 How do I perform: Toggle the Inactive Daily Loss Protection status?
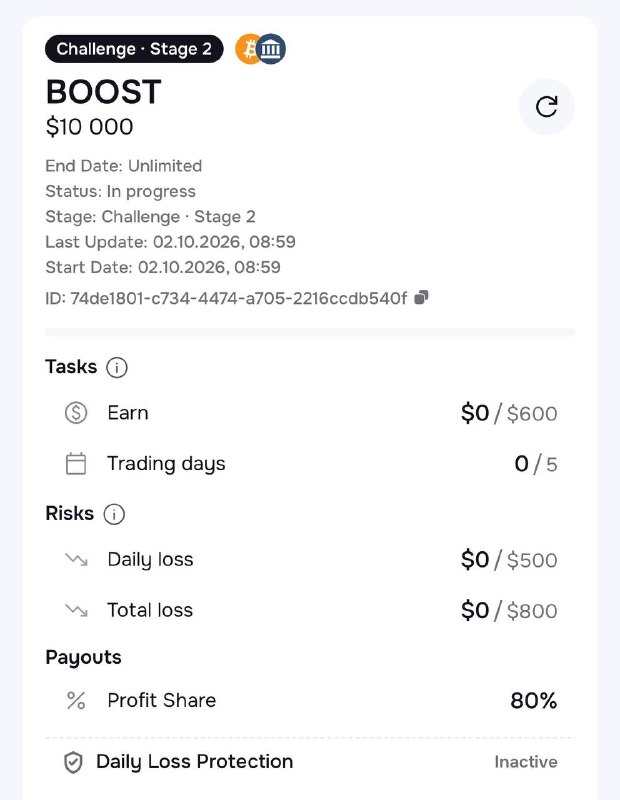coord(526,762)
